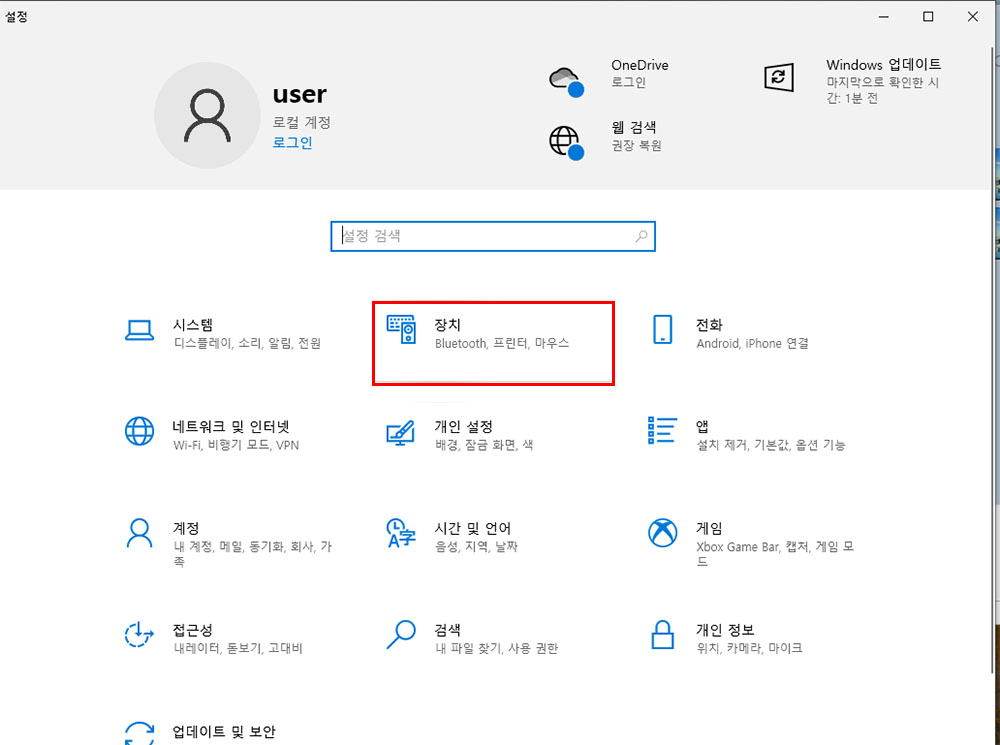This screenshot has height=745, width=1000.
Task: Click the description 내 파일 찾기, 사용 권한
Action: pyautogui.click(x=496, y=648)
